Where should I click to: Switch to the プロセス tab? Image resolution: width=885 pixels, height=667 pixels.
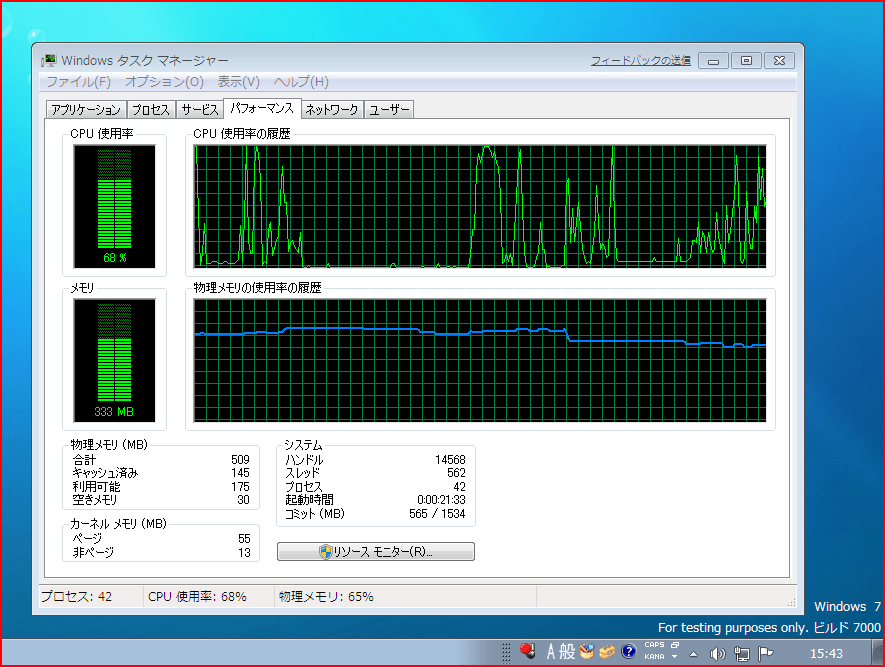(151, 109)
